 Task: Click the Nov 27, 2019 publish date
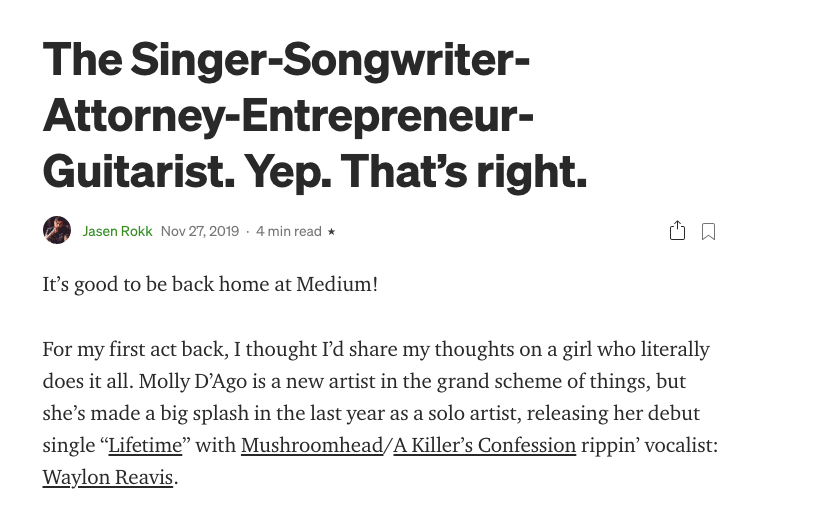pyautogui.click(x=200, y=231)
